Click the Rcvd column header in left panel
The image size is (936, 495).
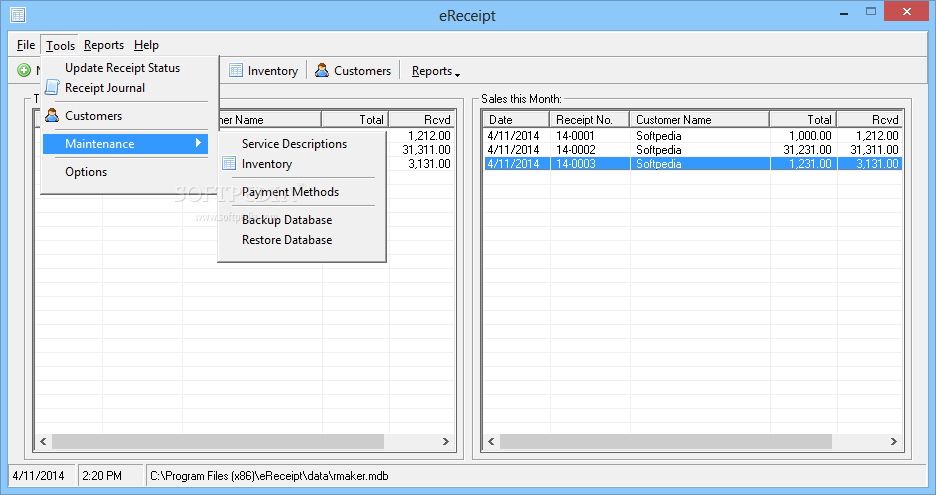[422, 119]
